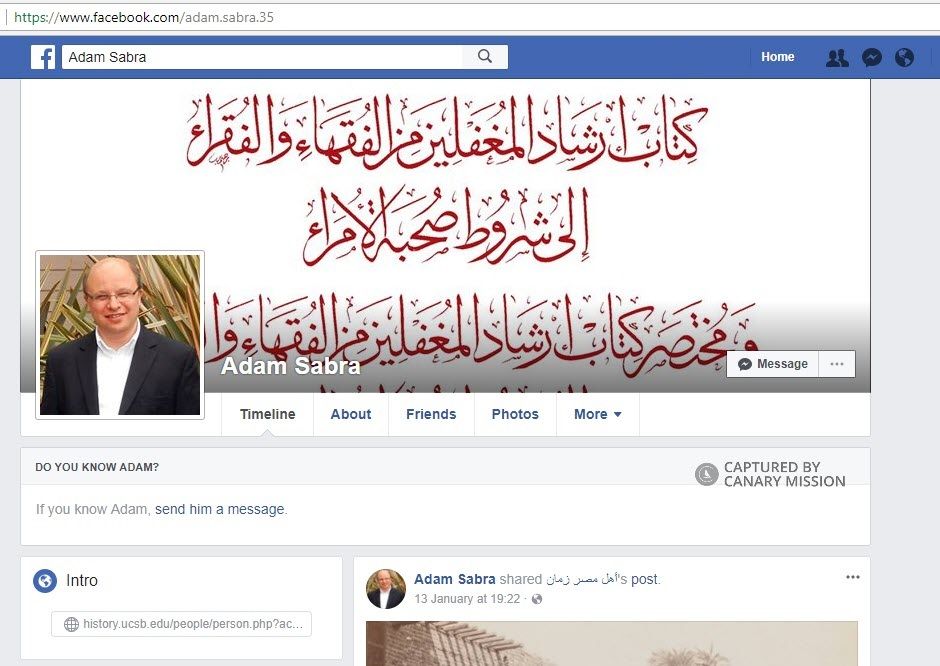940x666 pixels.
Task: Expand the More tab dropdown
Action: click(598, 414)
